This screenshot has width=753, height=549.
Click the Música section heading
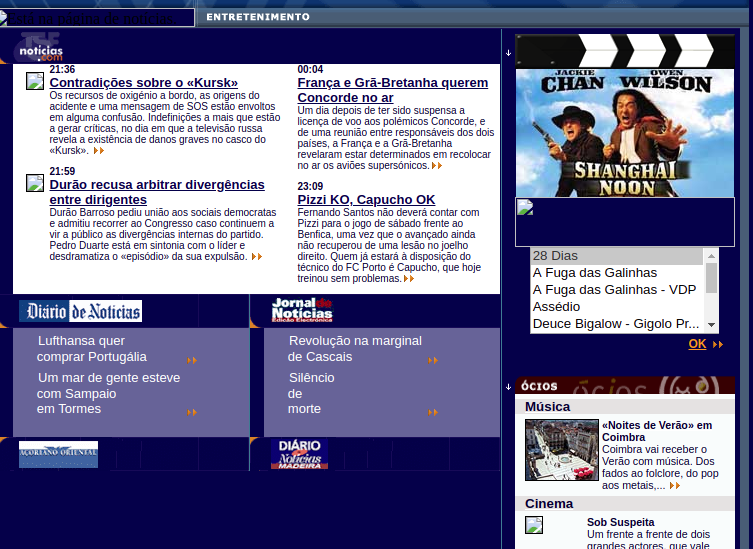pos(547,407)
